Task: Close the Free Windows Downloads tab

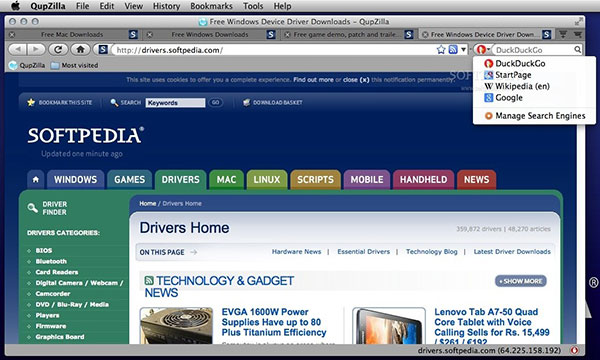Action: 150,34
